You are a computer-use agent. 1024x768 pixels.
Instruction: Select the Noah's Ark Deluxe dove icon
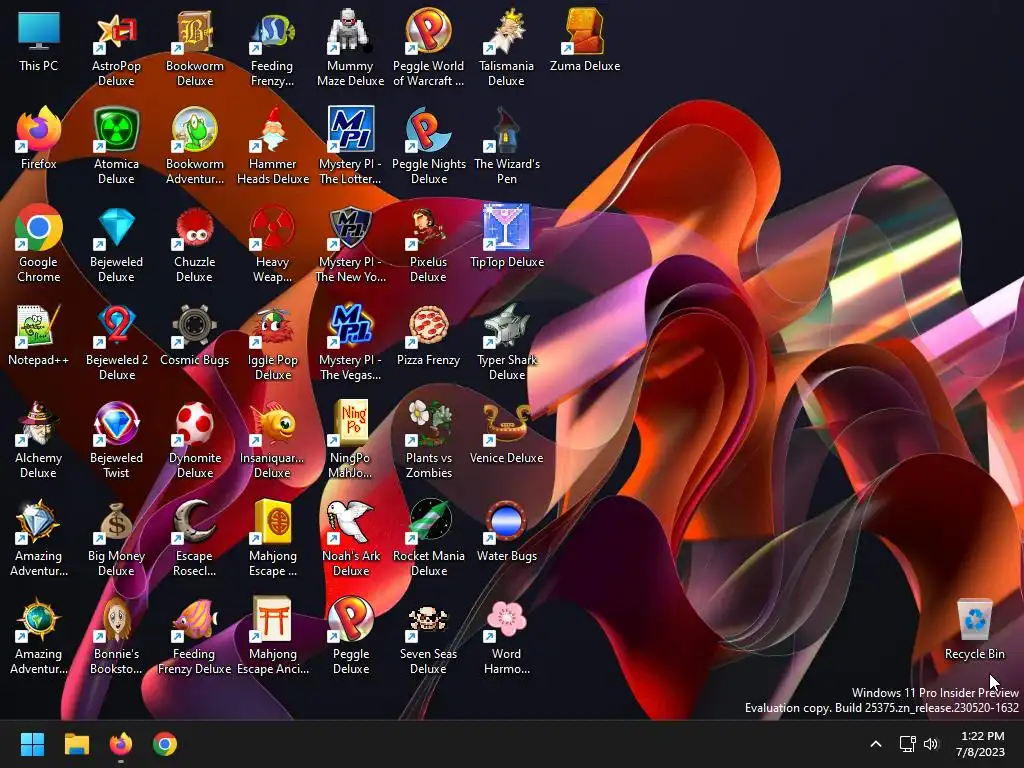350,521
